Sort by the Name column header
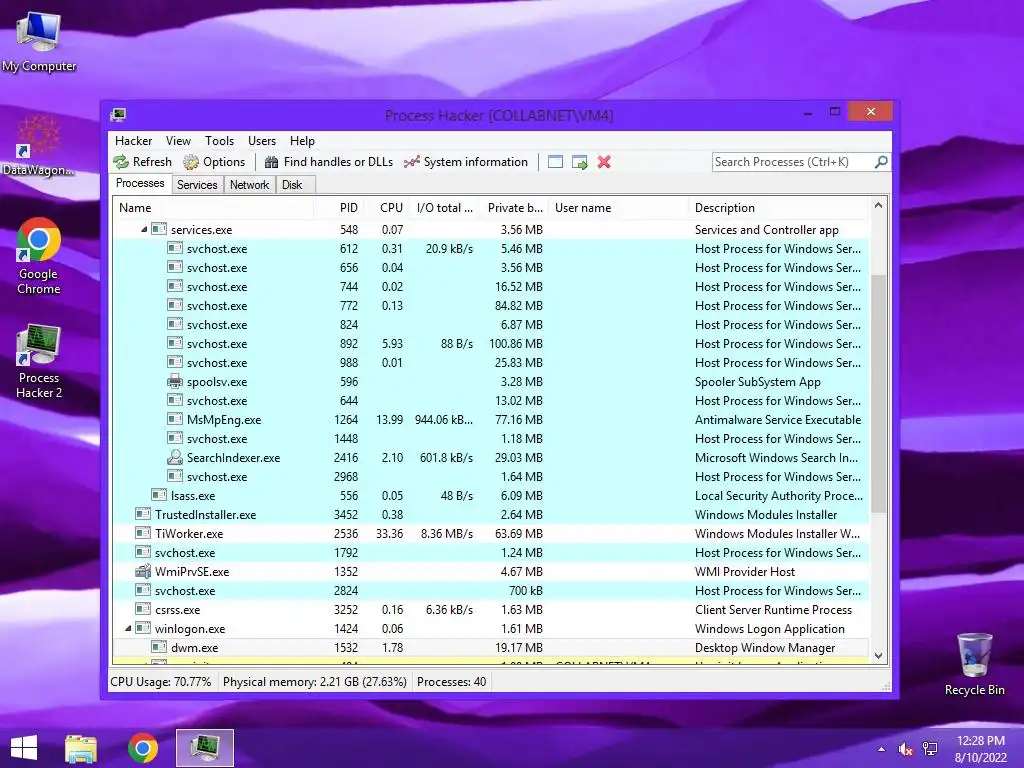Image resolution: width=1024 pixels, height=768 pixels. coord(213,208)
